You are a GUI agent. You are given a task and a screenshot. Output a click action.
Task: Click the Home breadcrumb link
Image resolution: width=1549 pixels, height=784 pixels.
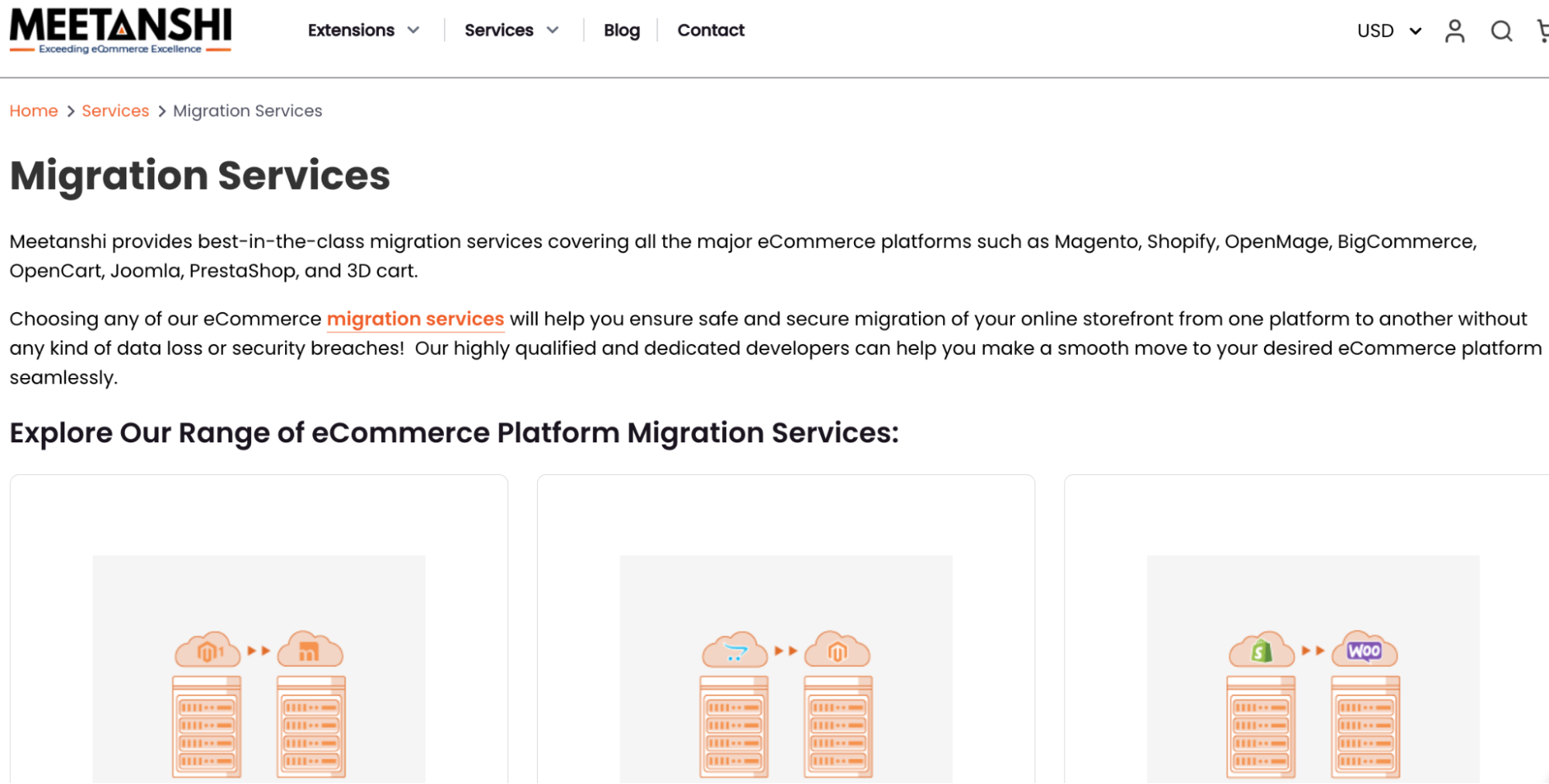click(x=33, y=111)
